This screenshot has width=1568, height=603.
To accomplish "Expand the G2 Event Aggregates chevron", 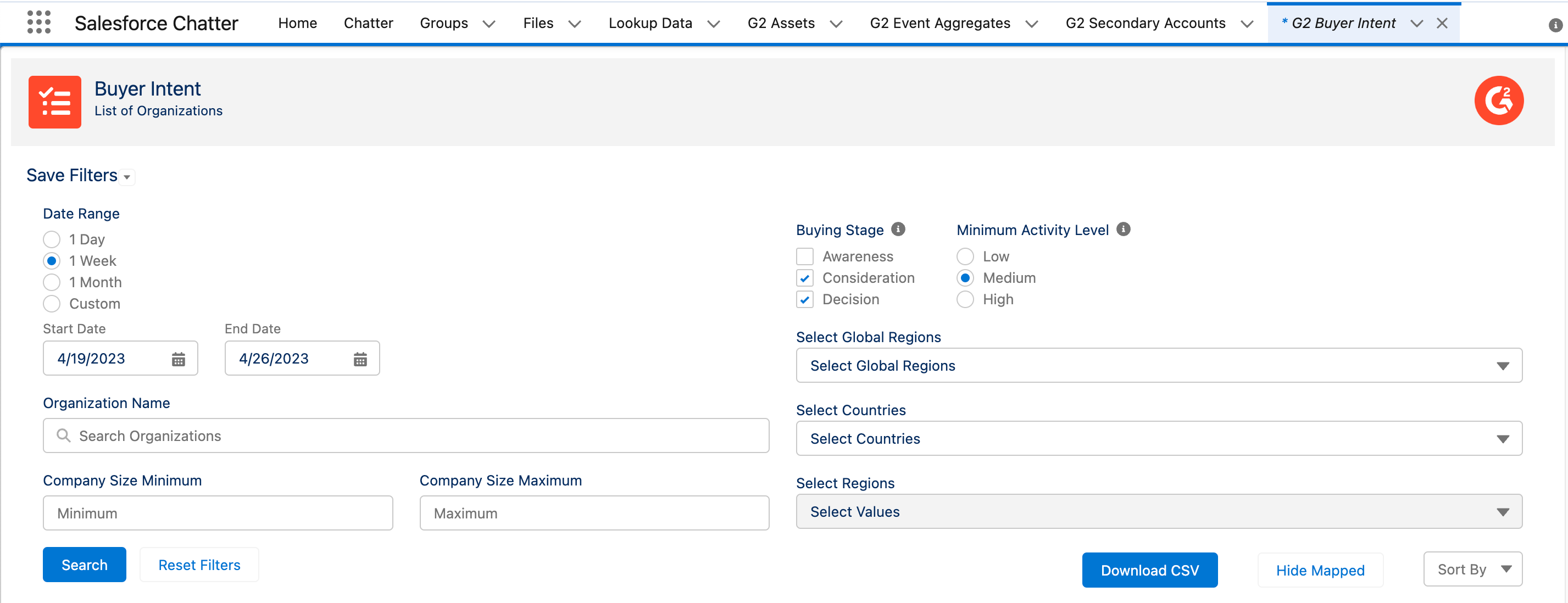I will tap(1031, 24).
